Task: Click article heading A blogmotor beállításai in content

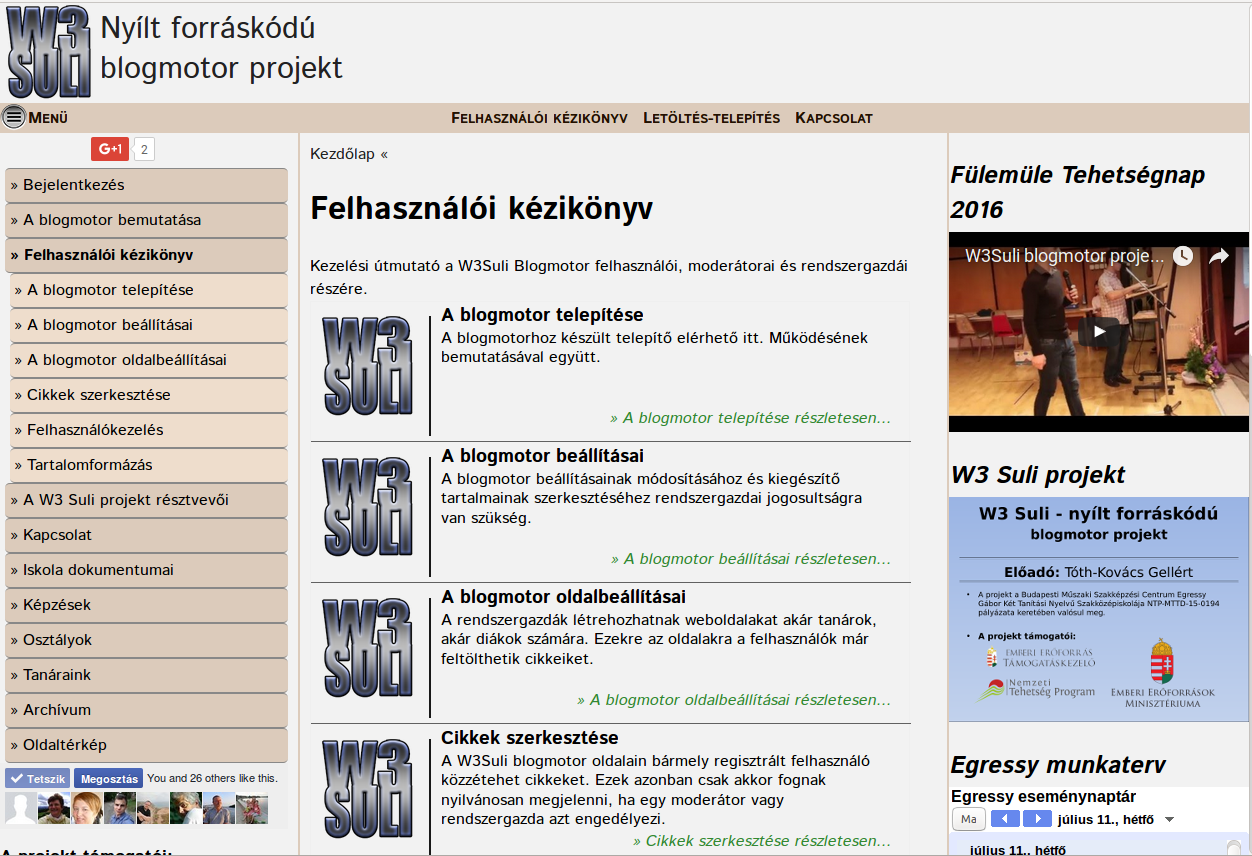Action: [543, 456]
